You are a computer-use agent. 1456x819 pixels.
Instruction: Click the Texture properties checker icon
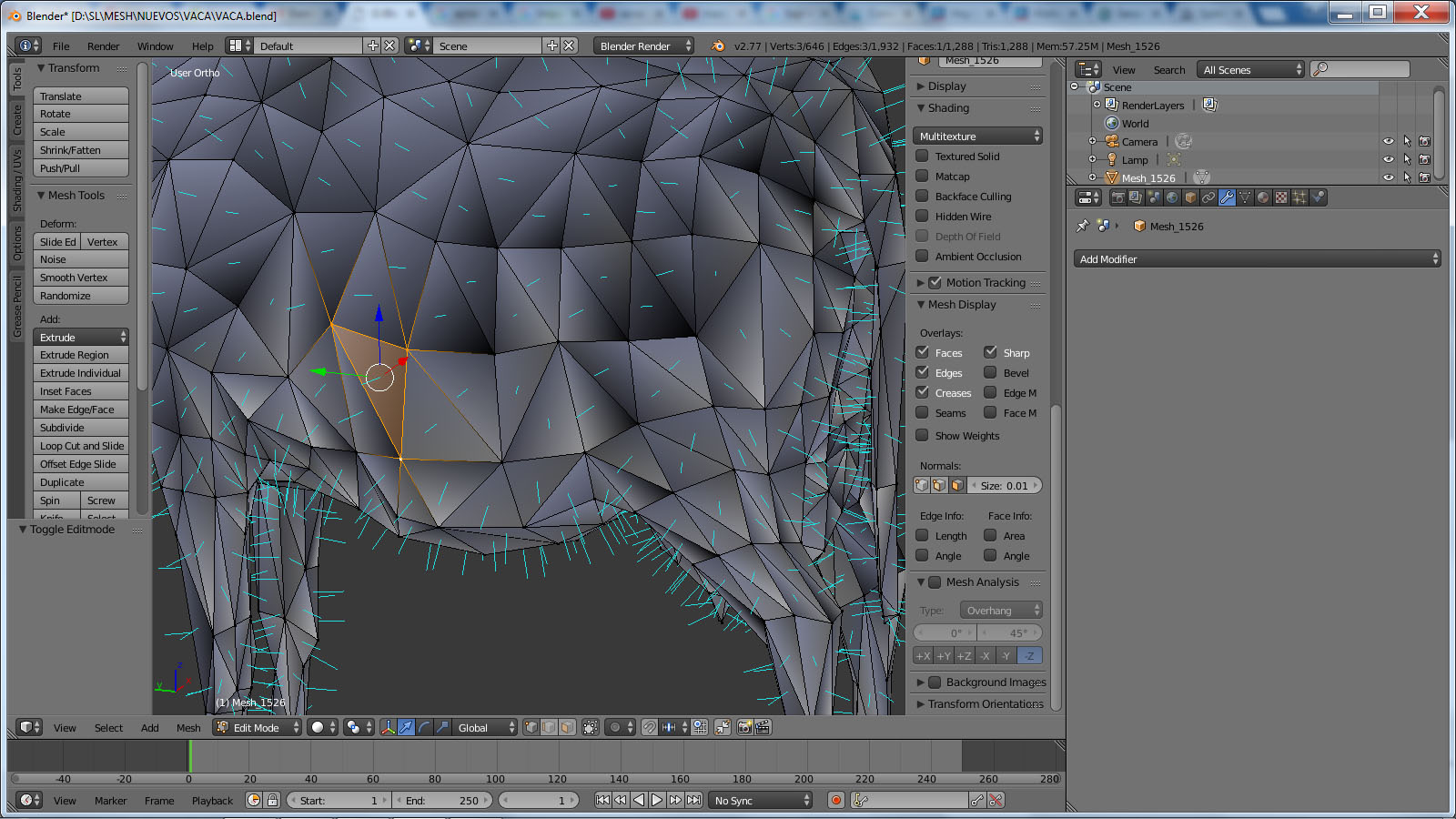[x=1281, y=197]
